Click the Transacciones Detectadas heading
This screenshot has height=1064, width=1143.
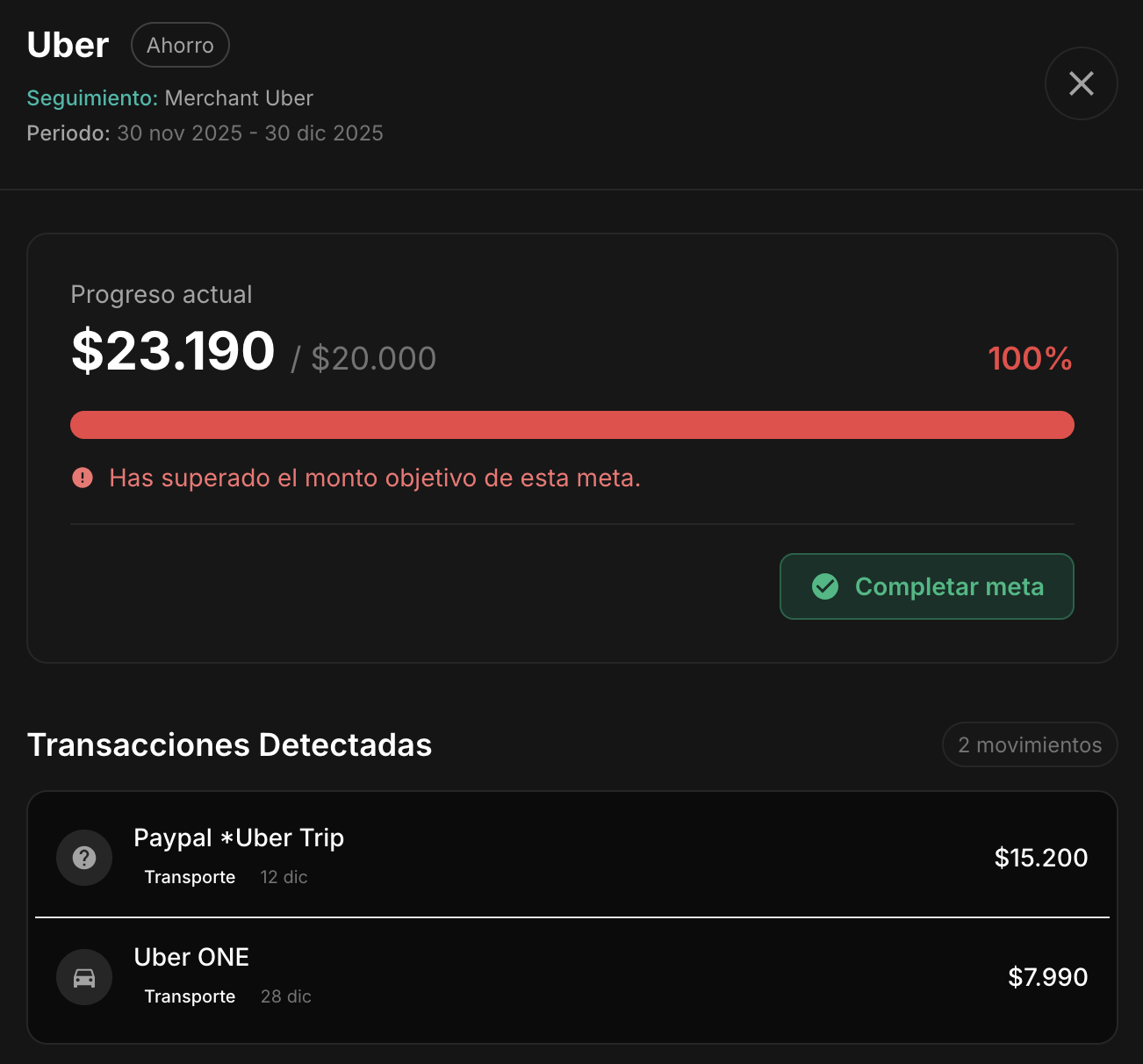coord(229,745)
